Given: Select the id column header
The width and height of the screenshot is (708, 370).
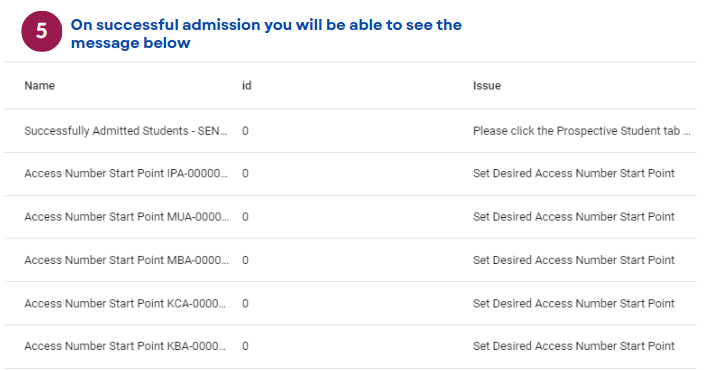Looking at the screenshot, I should pos(247,85).
